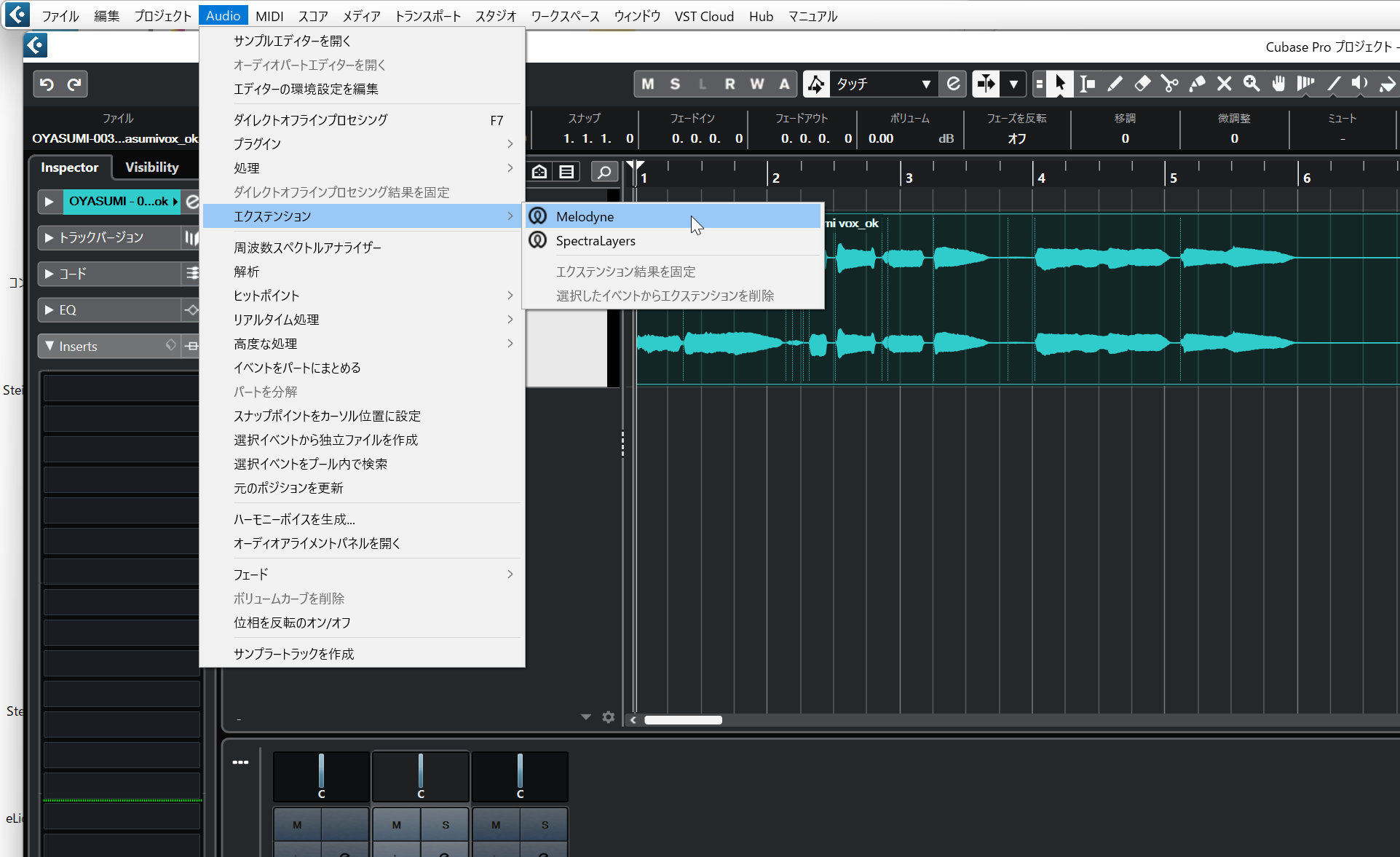Click the auto-scroll cursor icon in toolbar
The width and height of the screenshot is (1400, 857).
point(986,84)
